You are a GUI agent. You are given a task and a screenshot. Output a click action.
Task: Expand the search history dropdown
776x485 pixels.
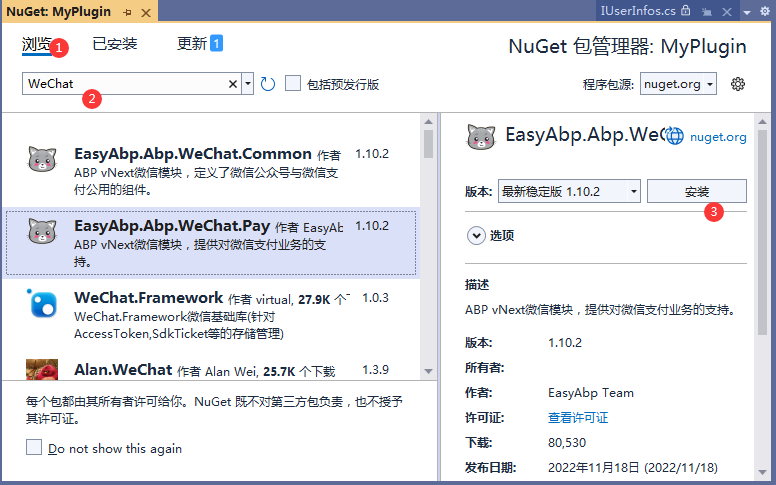pos(248,84)
